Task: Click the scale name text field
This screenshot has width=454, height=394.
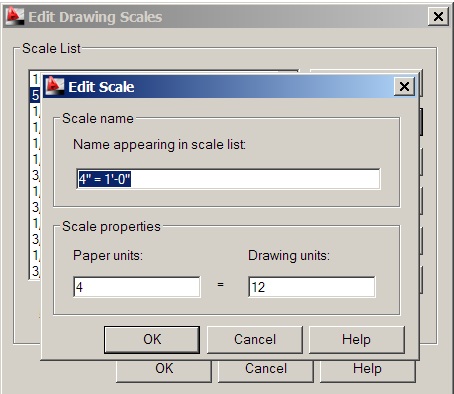Action: pos(228,179)
